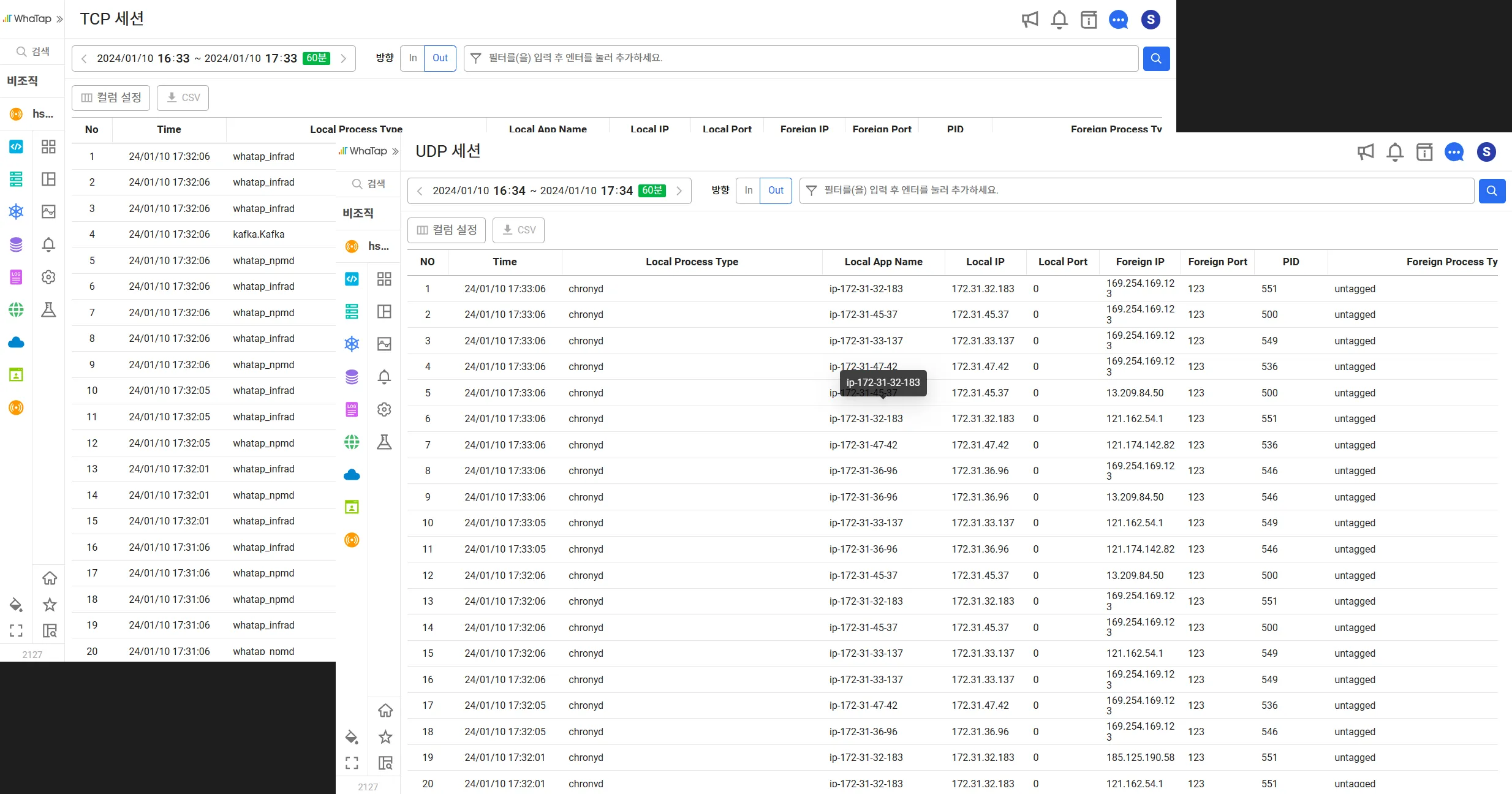This screenshot has height=794, width=1512.
Task: Open code icon in TCP left sidebar
Action: point(16,146)
